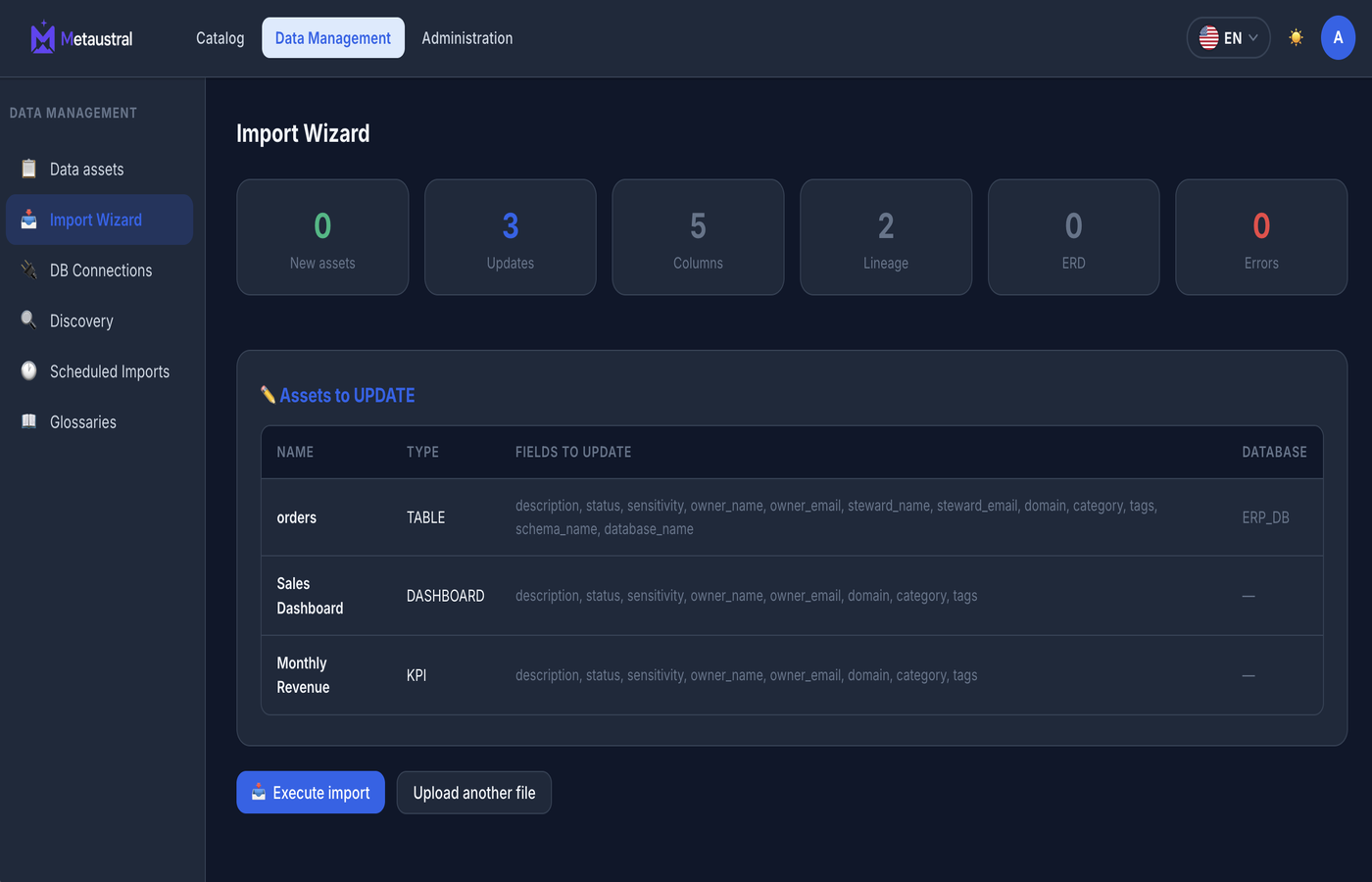Click the Import Wizard page title
The height and width of the screenshot is (882, 1372).
point(303,133)
